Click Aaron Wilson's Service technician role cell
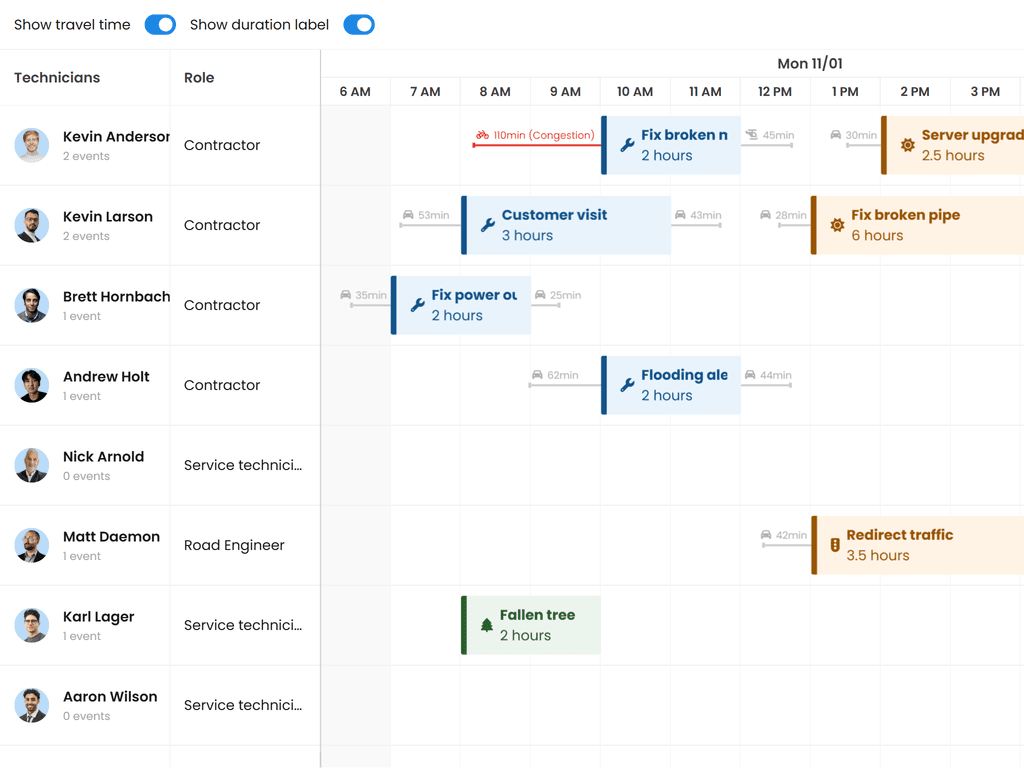 243,705
